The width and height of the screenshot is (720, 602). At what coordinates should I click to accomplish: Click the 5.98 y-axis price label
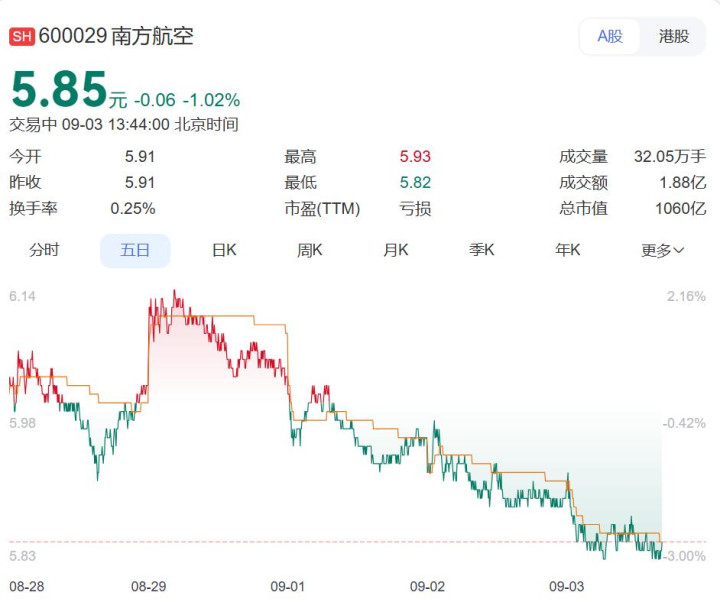(x=22, y=423)
